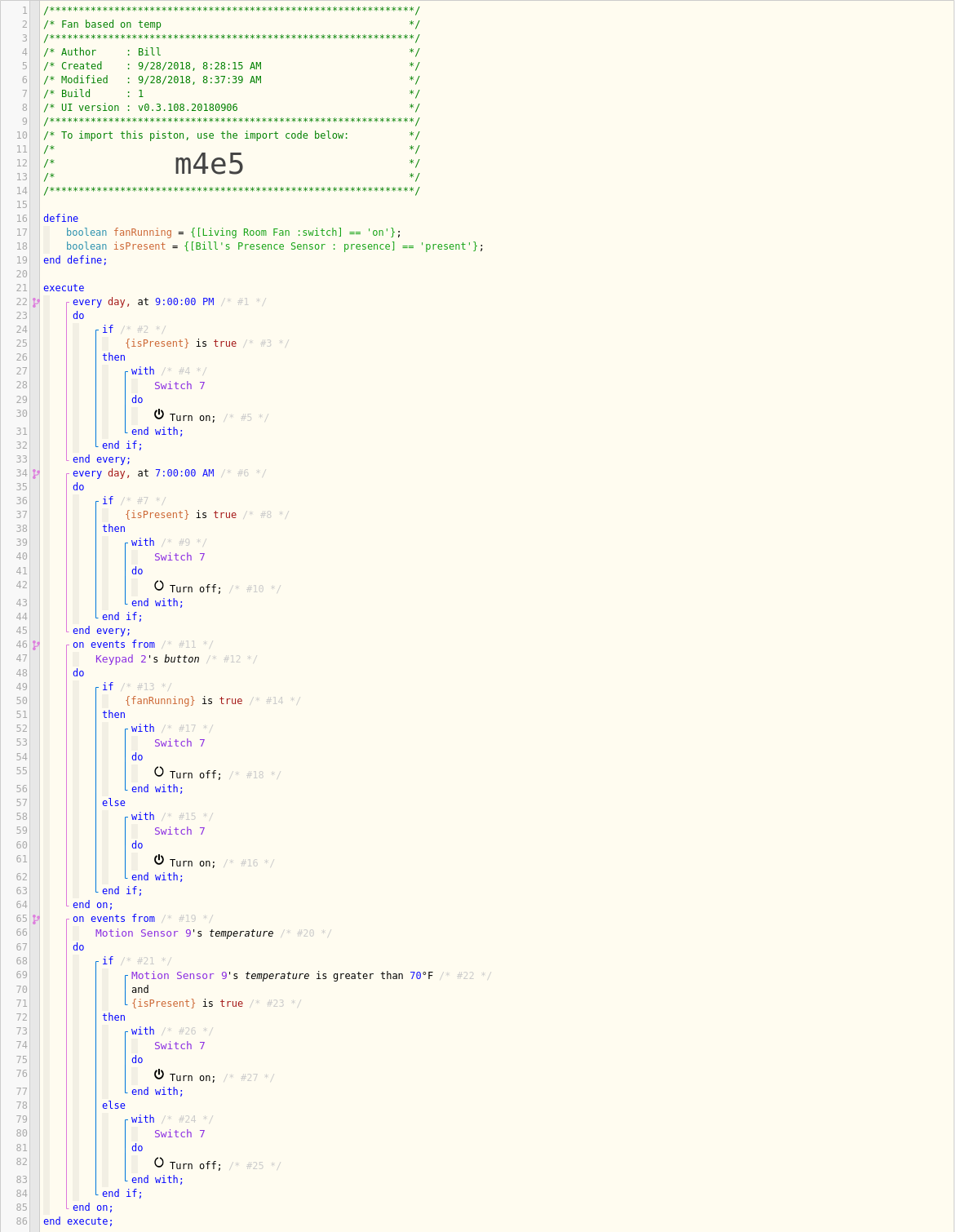The width and height of the screenshot is (961, 1232).
Task: Open the every day at 9:00:00 PM timer
Action: point(144,302)
